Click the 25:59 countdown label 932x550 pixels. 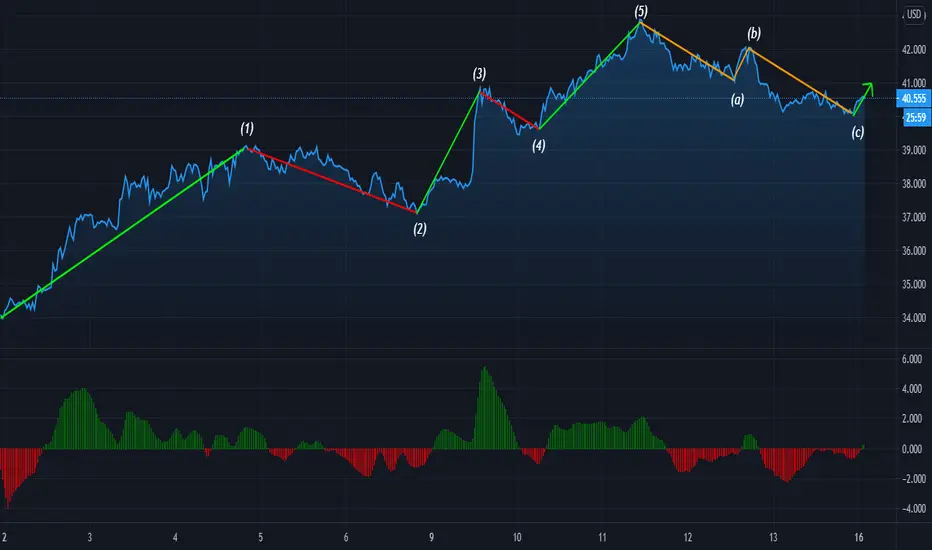pos(916,117)
